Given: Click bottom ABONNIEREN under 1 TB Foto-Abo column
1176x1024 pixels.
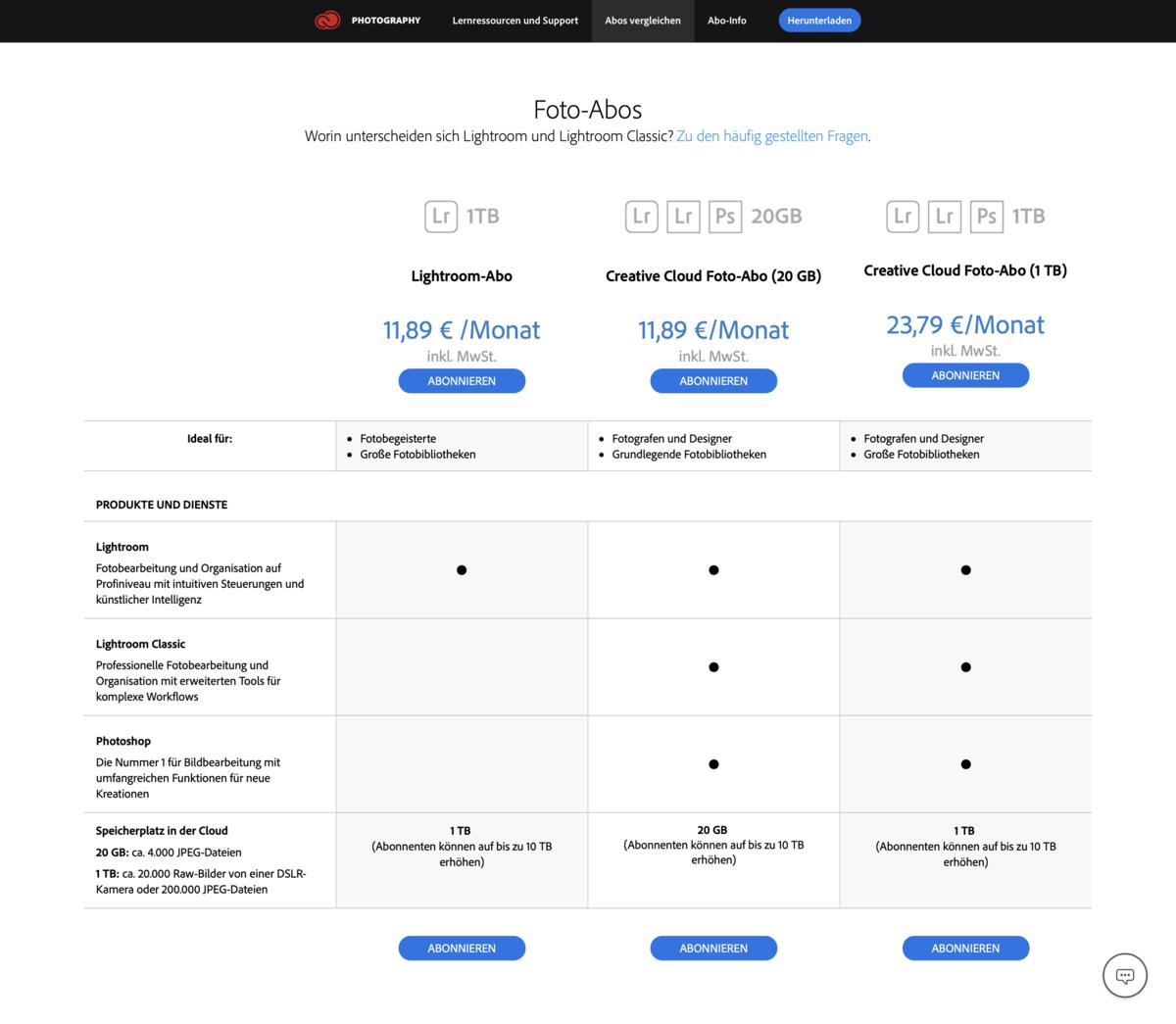Looking at the screenshot, I should pos(965,949).
